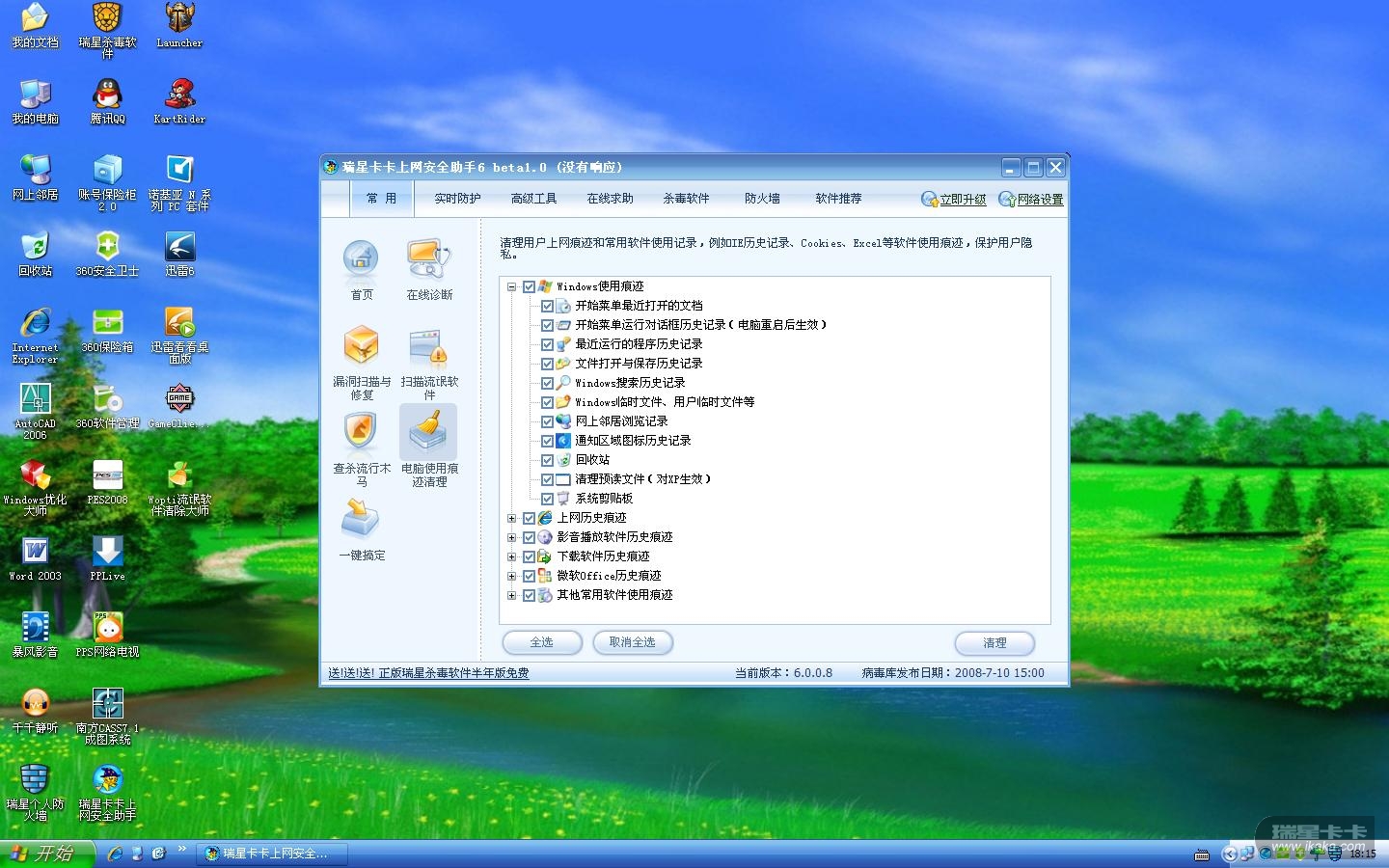Expand the 微软Office历史痕迹 tree node
Viewport: 1389px width, 868px height.
click(x=511, y=576)
